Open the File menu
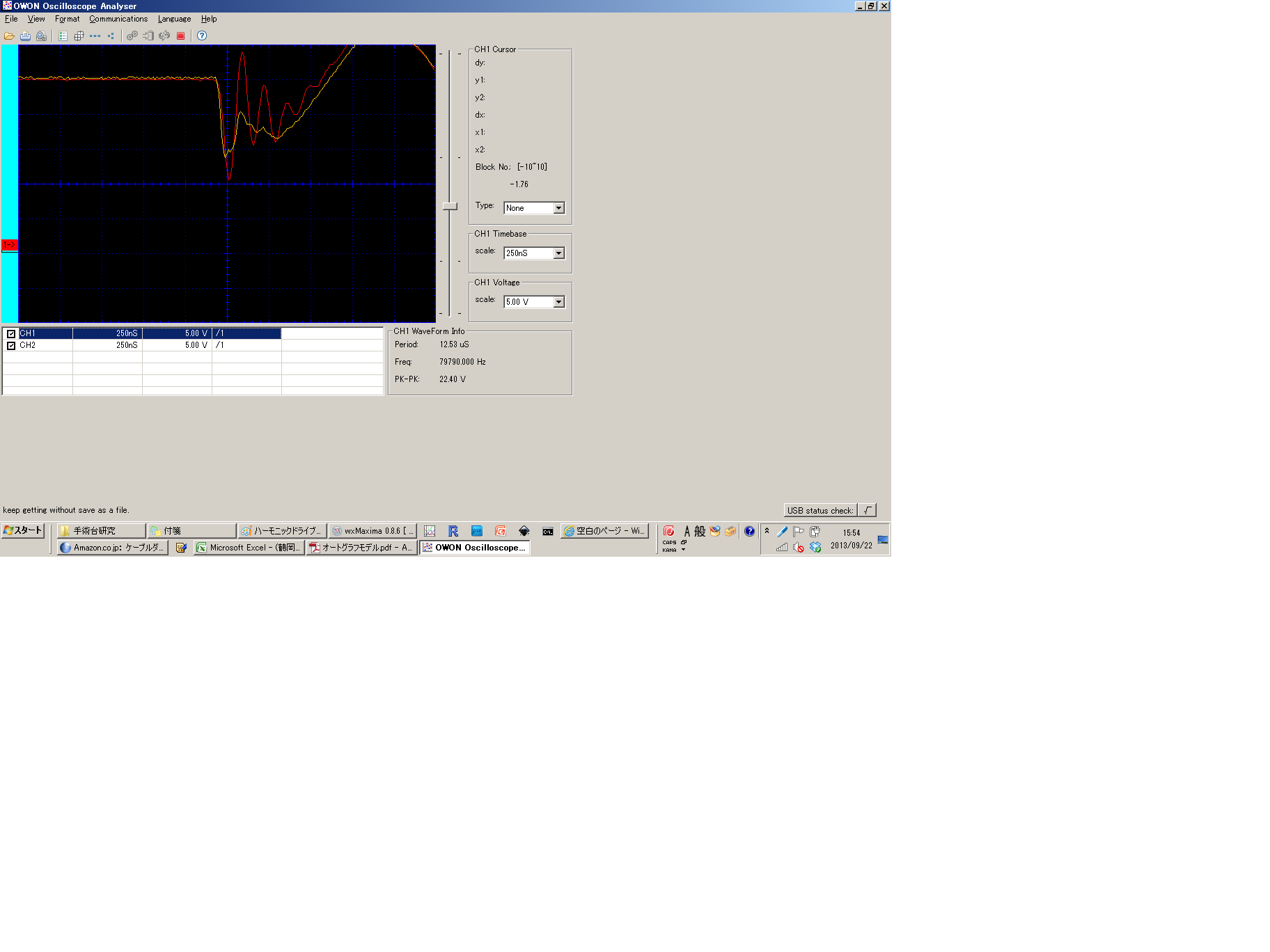The image size is (1270, 952). (x=11, y=19)
